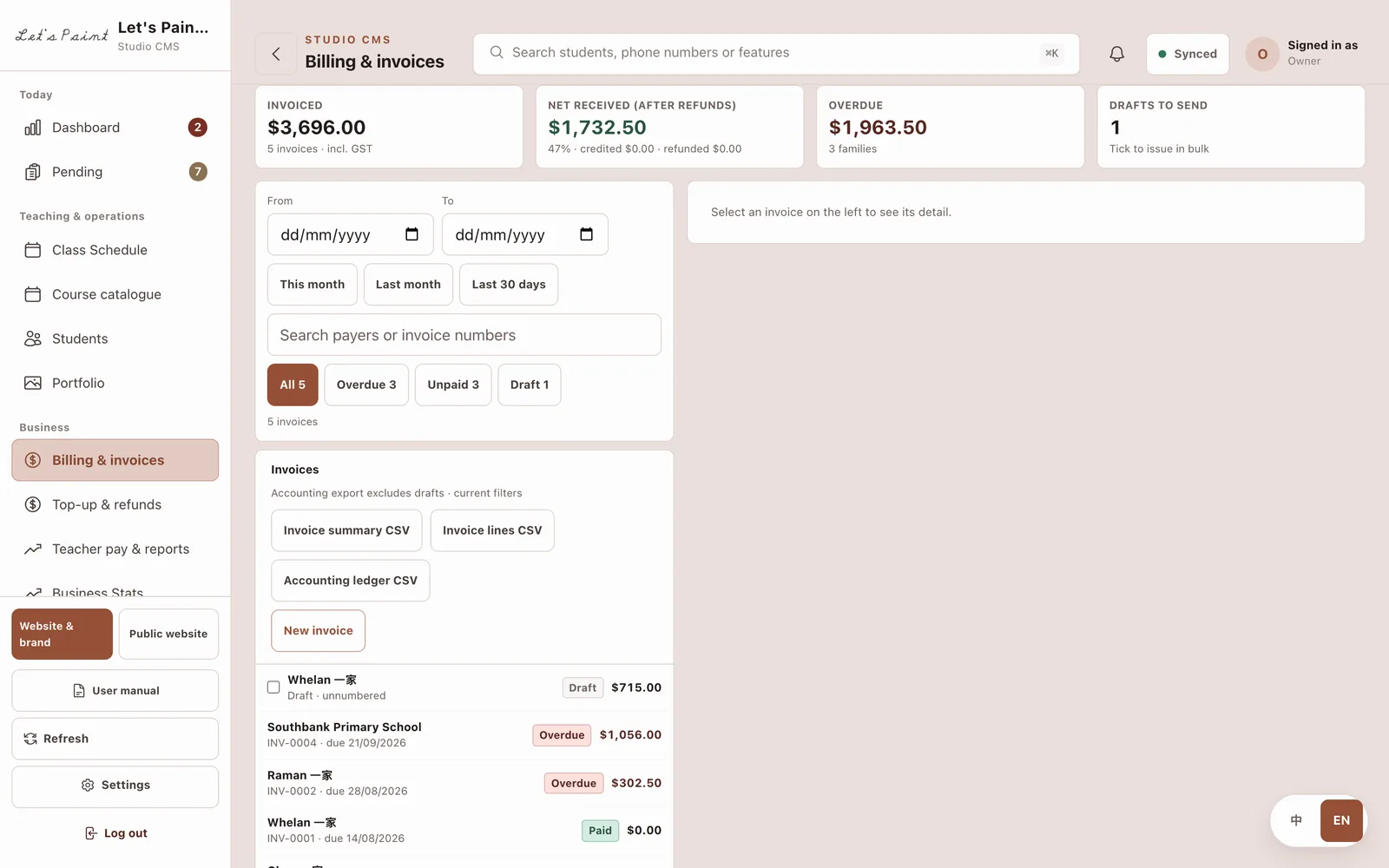
Task: Navigate to Students
Action: tap(115, 339)
